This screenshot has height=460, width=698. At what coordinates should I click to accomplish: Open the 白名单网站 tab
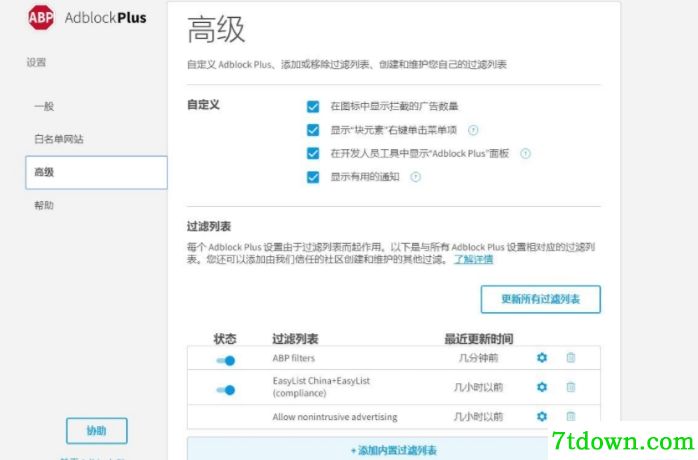click(59, 139)
